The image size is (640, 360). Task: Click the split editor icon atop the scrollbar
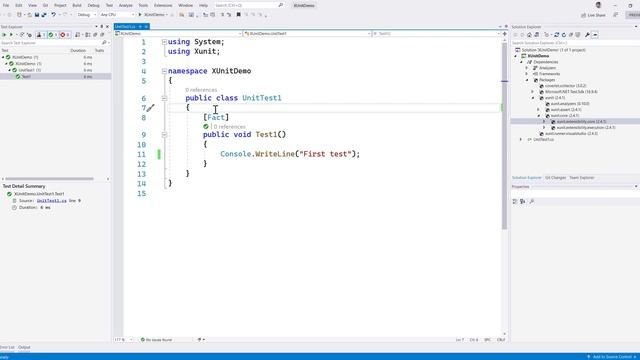[x=504, y=33]
